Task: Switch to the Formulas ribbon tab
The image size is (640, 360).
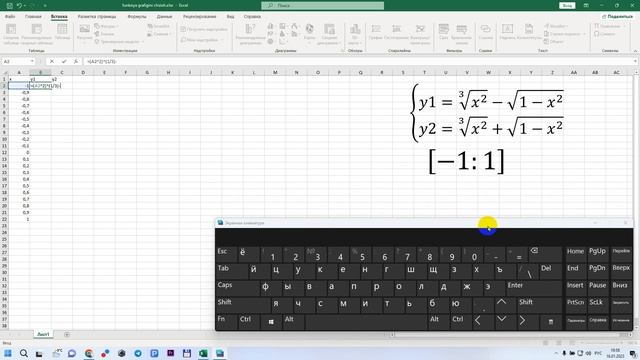Action: click(x=137, y=17)
